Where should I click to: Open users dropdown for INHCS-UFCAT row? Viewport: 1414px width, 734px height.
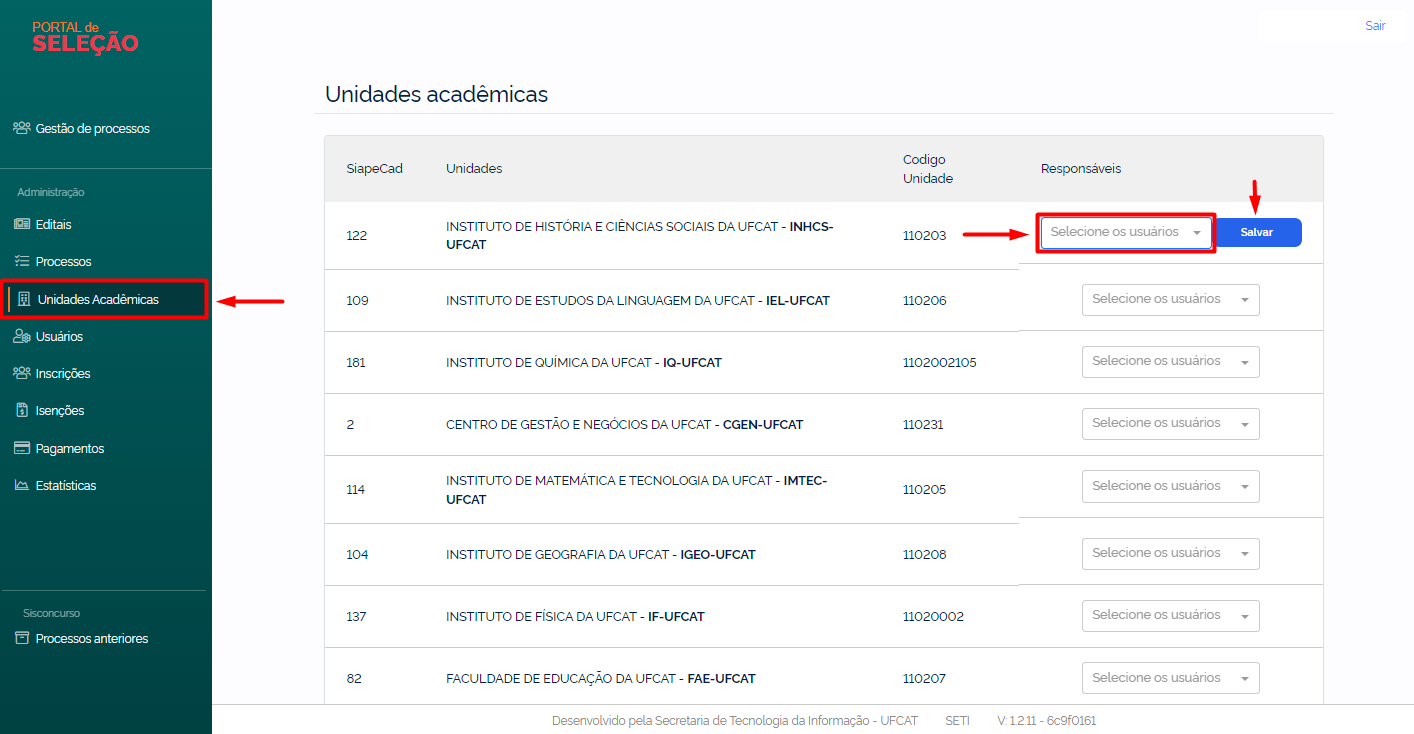[x=1126, y=232]
